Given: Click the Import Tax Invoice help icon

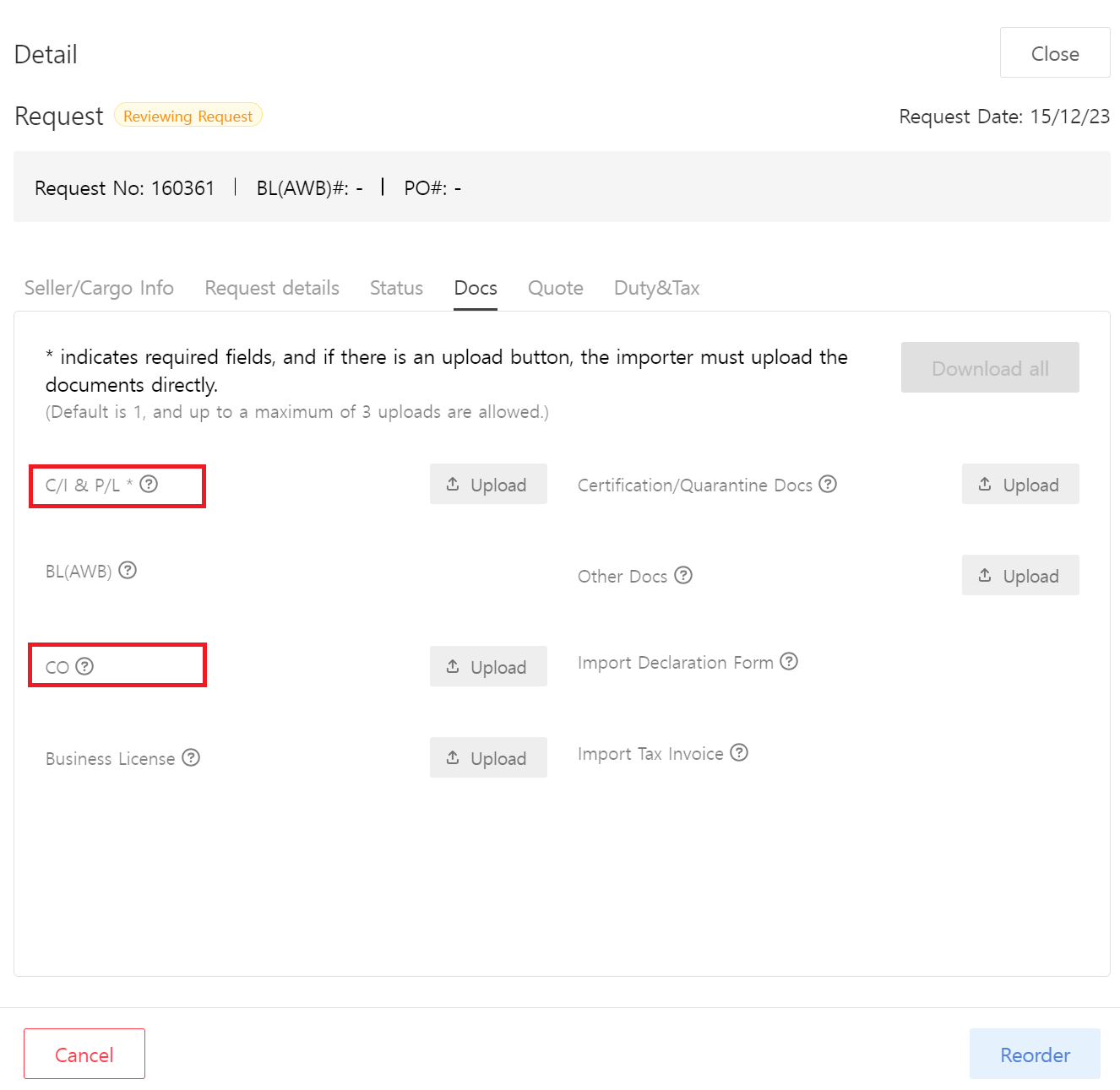Looking at the screenshot, I should pyautogui.click(x=739, y=752).
